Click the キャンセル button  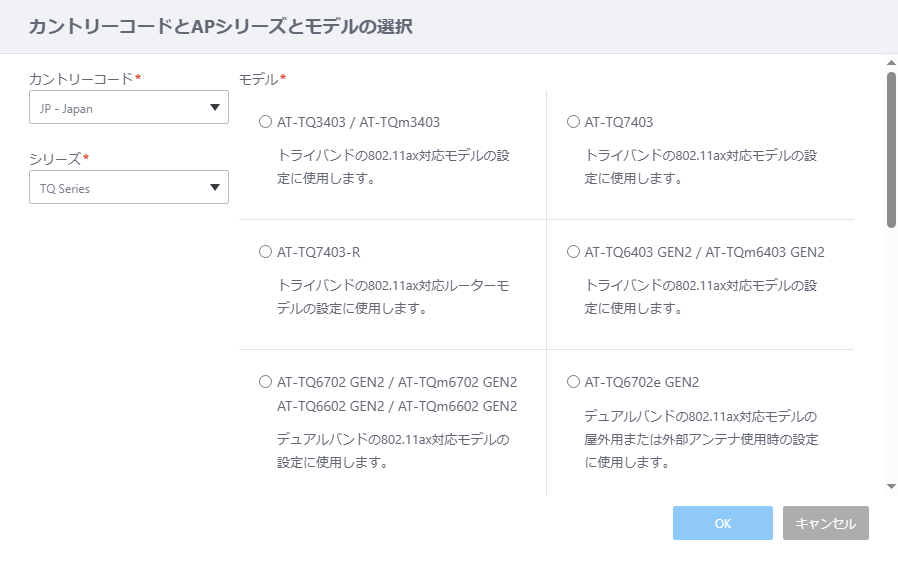point(826,523)
